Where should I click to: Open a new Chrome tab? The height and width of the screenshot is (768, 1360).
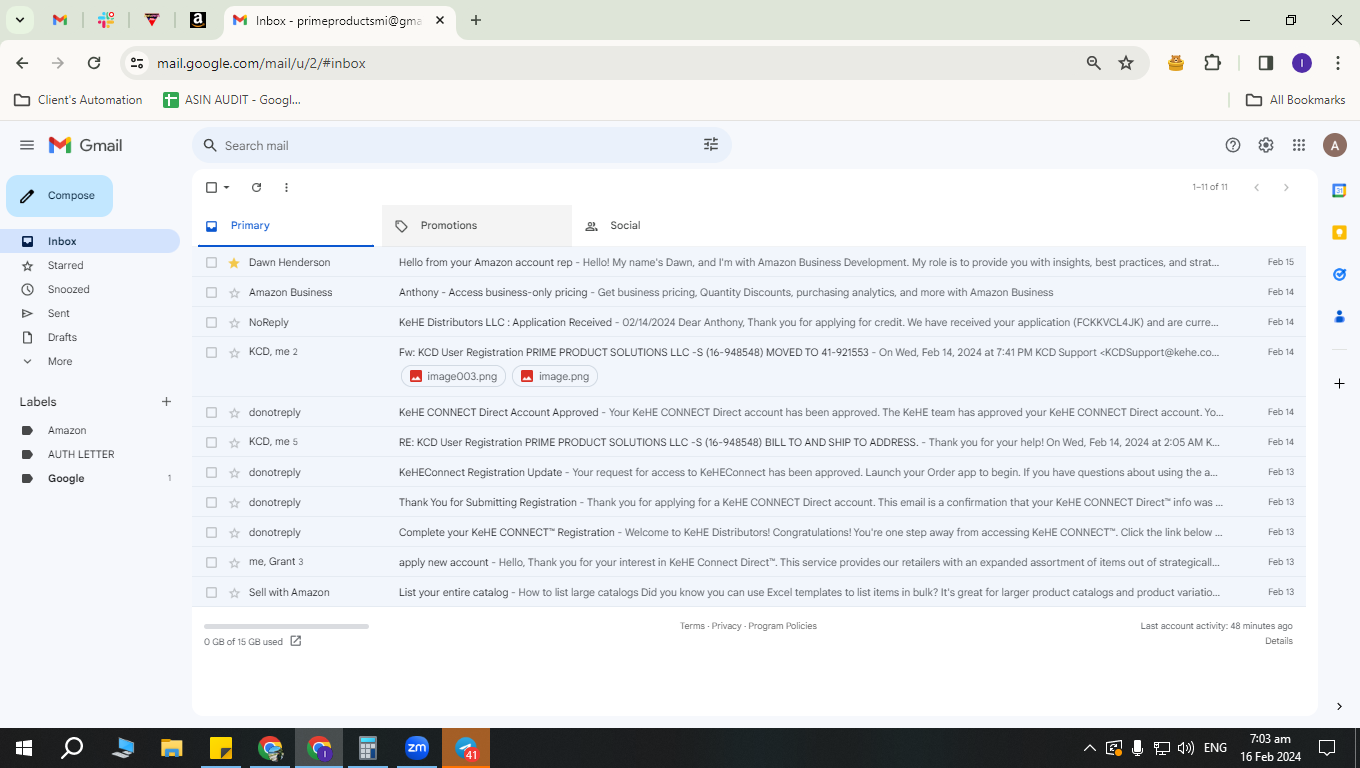(476, 20)
